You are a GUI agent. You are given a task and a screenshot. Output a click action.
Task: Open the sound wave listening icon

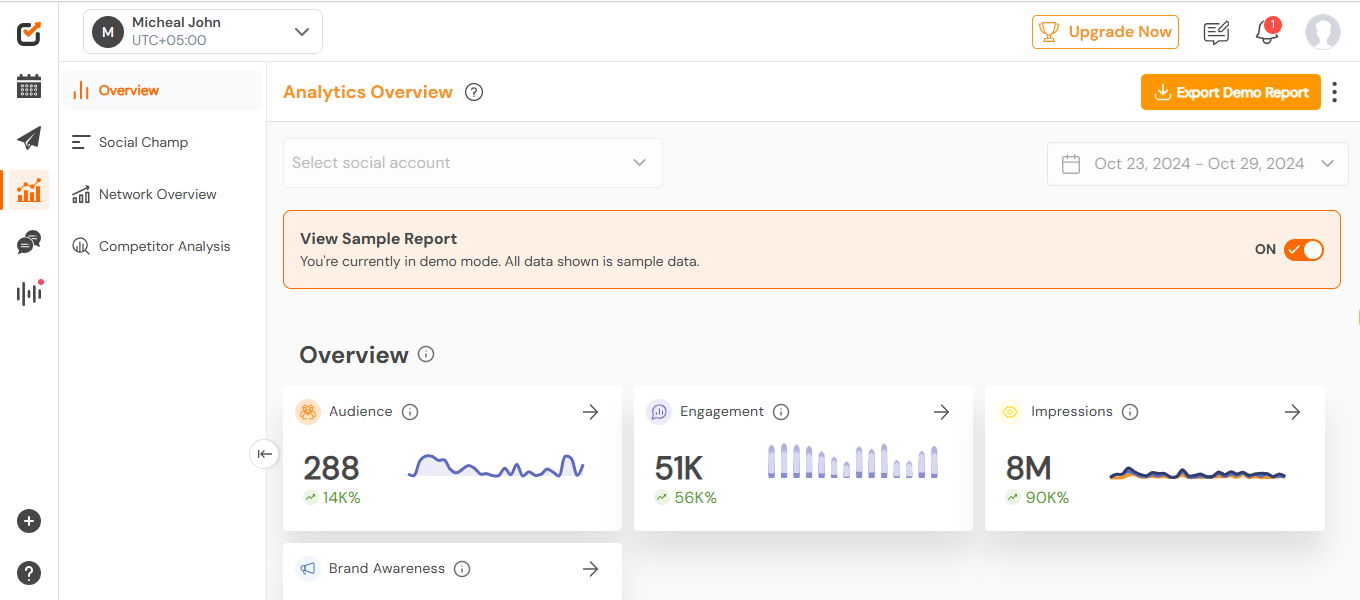tap(29, 293)
